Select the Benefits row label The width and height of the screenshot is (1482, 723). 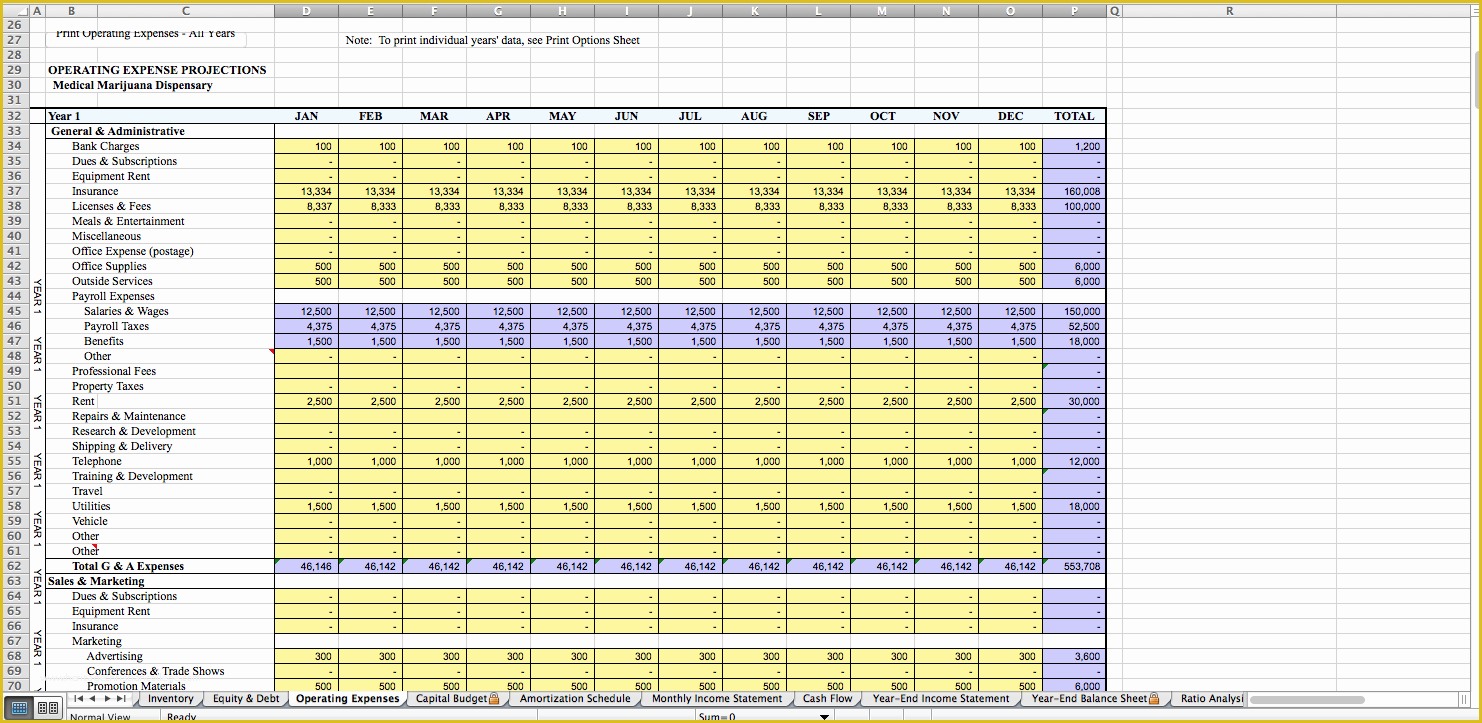104,341
